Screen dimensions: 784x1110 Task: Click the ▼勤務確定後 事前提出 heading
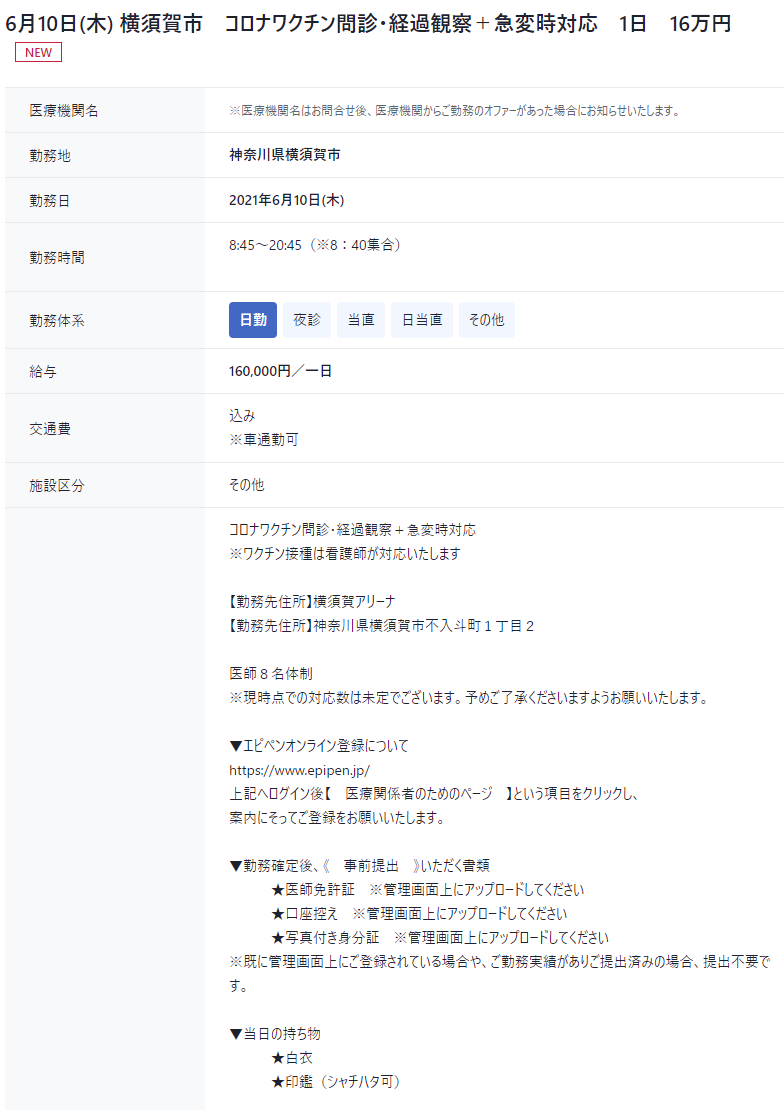[359, 866]
